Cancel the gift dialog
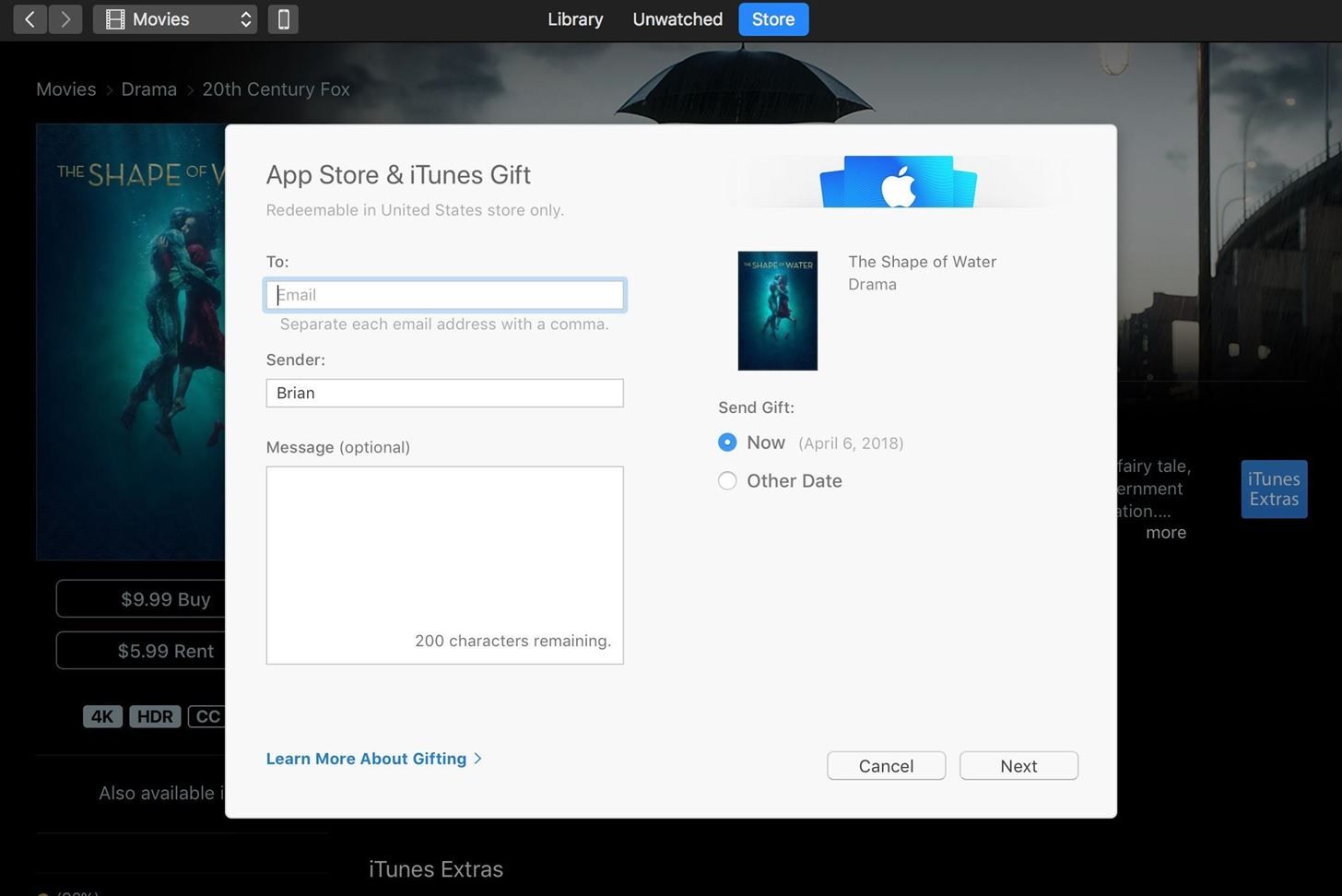 [x=886, y=766]
